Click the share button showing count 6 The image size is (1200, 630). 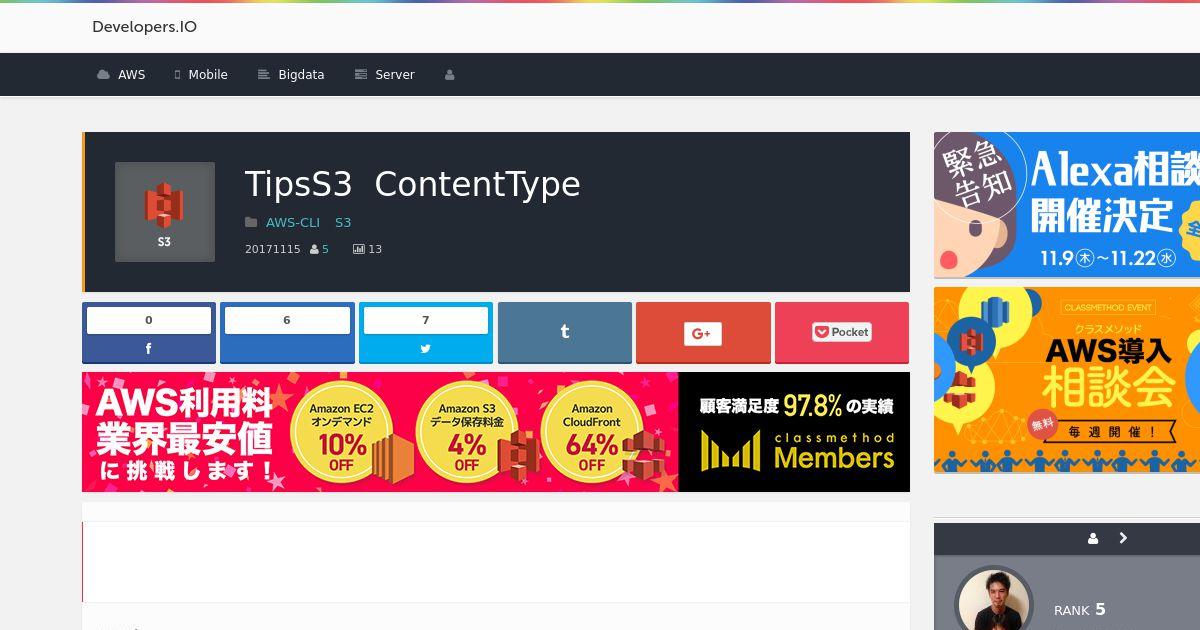287,333
